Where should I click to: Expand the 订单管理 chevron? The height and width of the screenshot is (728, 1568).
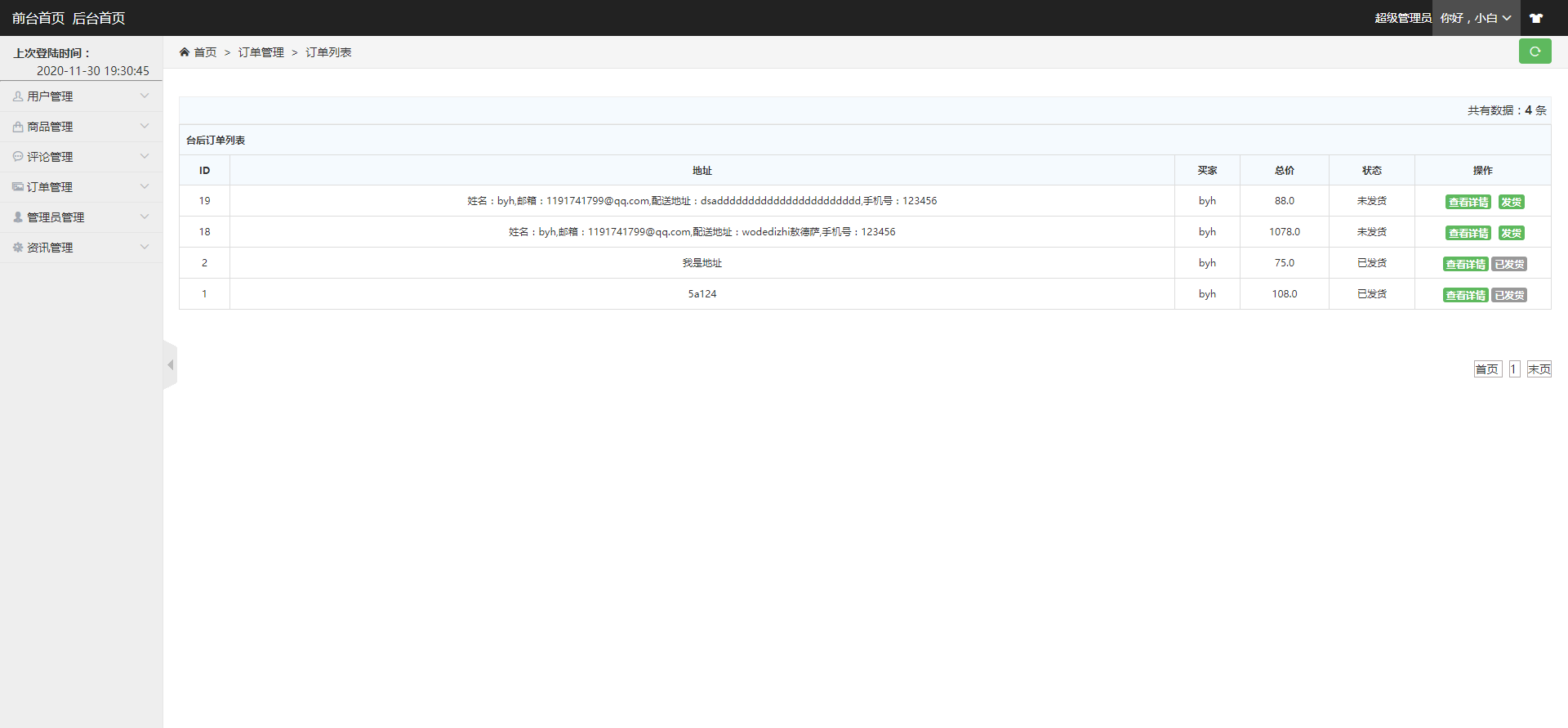145,186
